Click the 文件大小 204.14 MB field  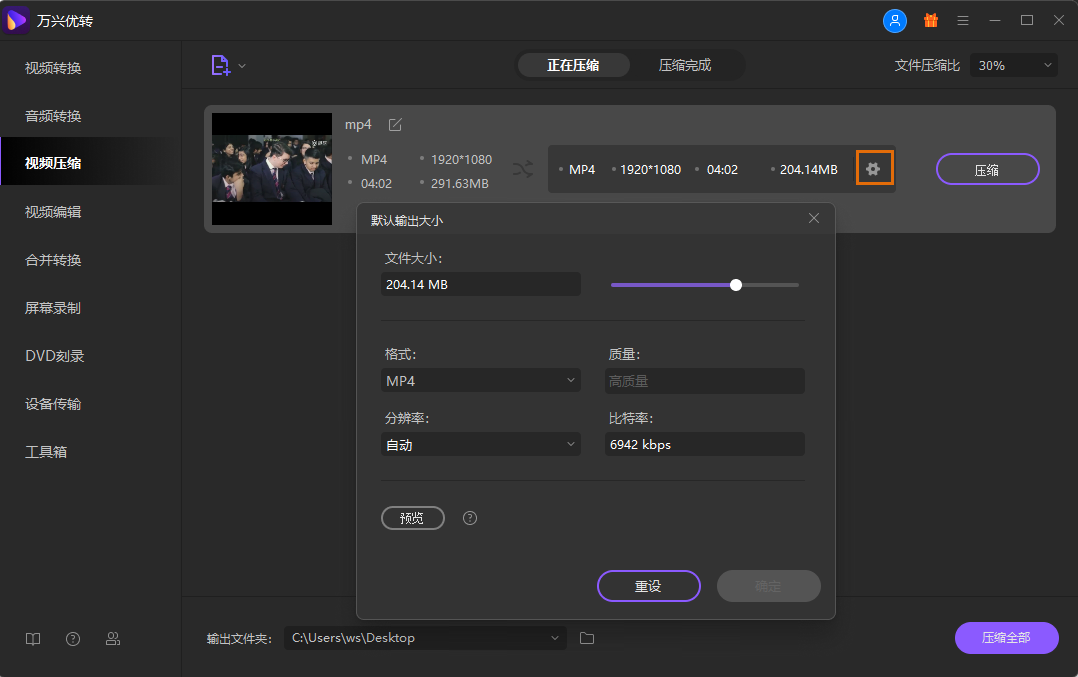pyautogui.click(x=480, y=285)
